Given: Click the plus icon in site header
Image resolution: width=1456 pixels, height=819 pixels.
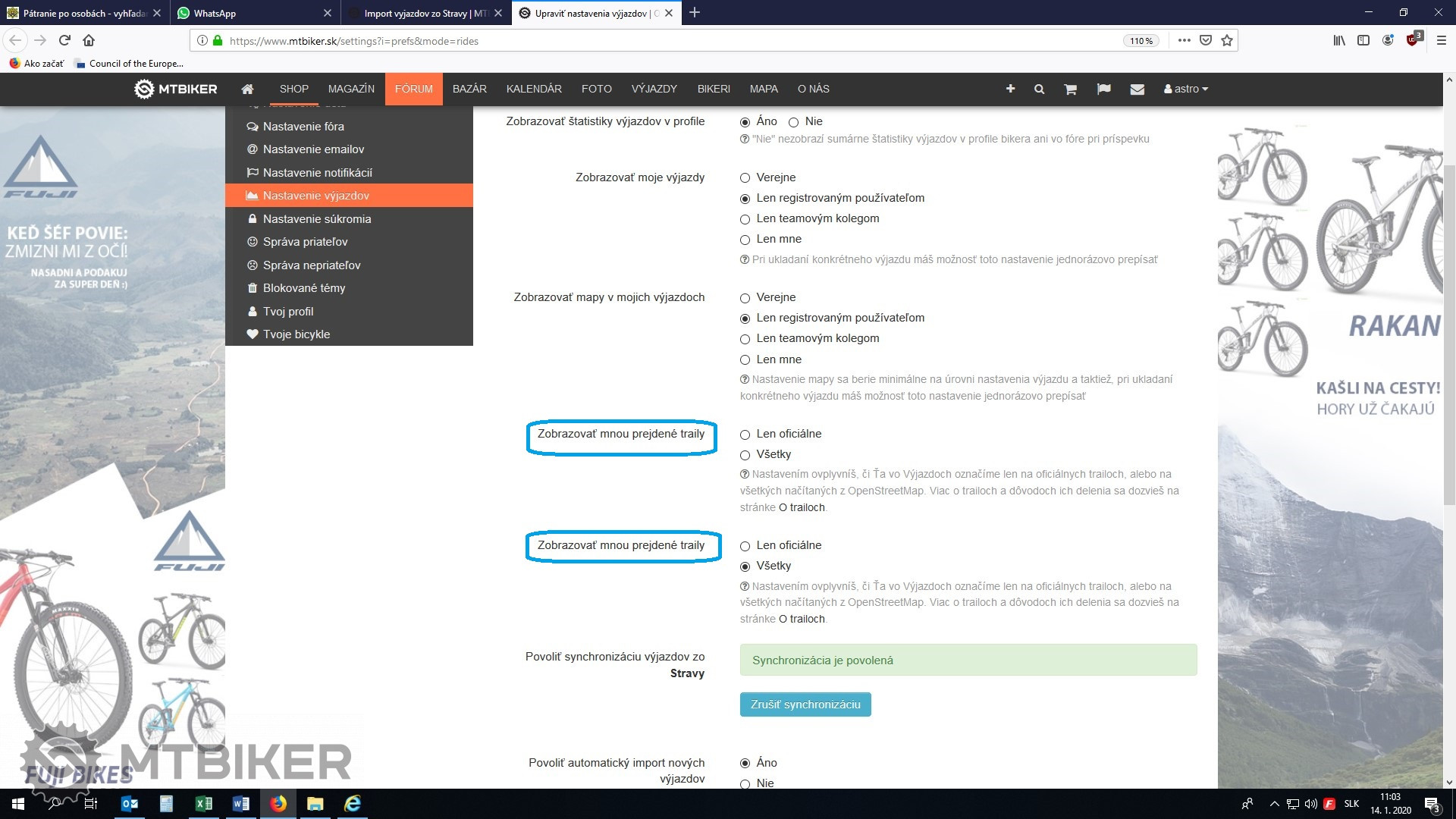Looking at the screenshot, I should click(x=1010, y=89).
